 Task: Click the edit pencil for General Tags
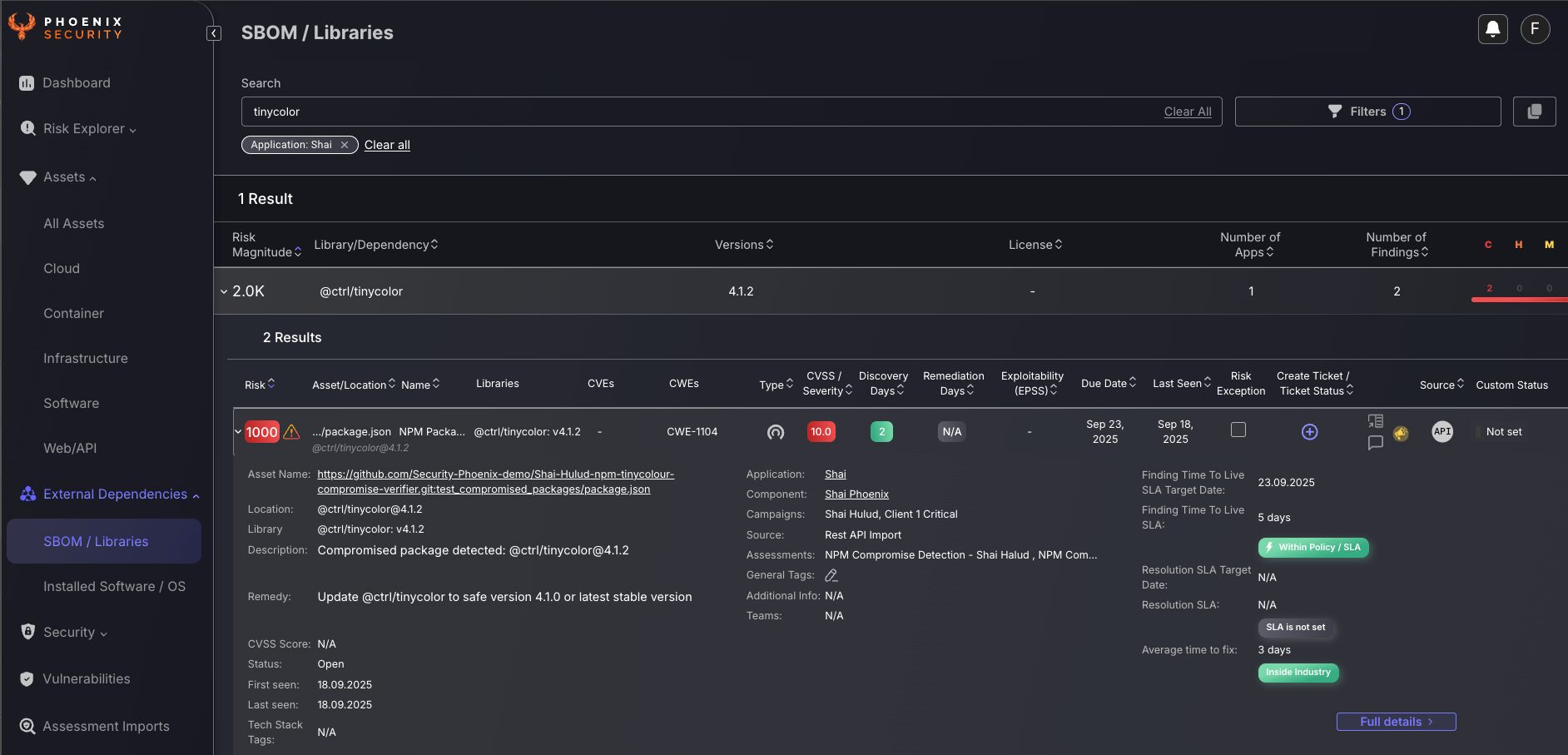[831, 575]
